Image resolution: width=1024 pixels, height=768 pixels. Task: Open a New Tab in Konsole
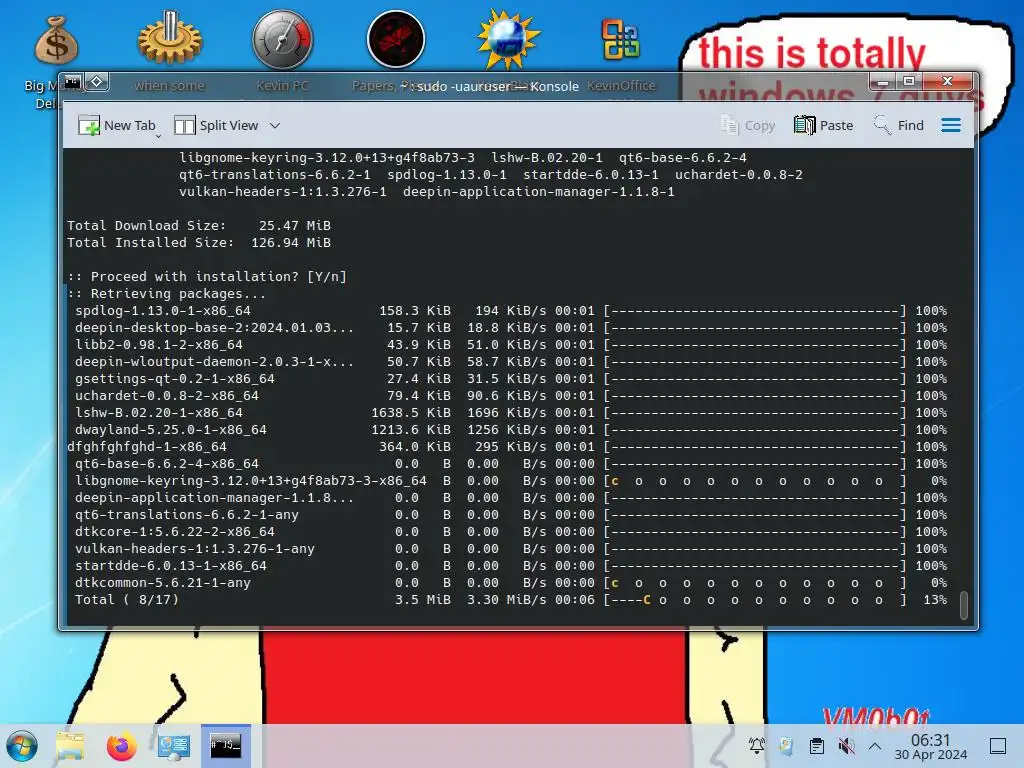116,125
